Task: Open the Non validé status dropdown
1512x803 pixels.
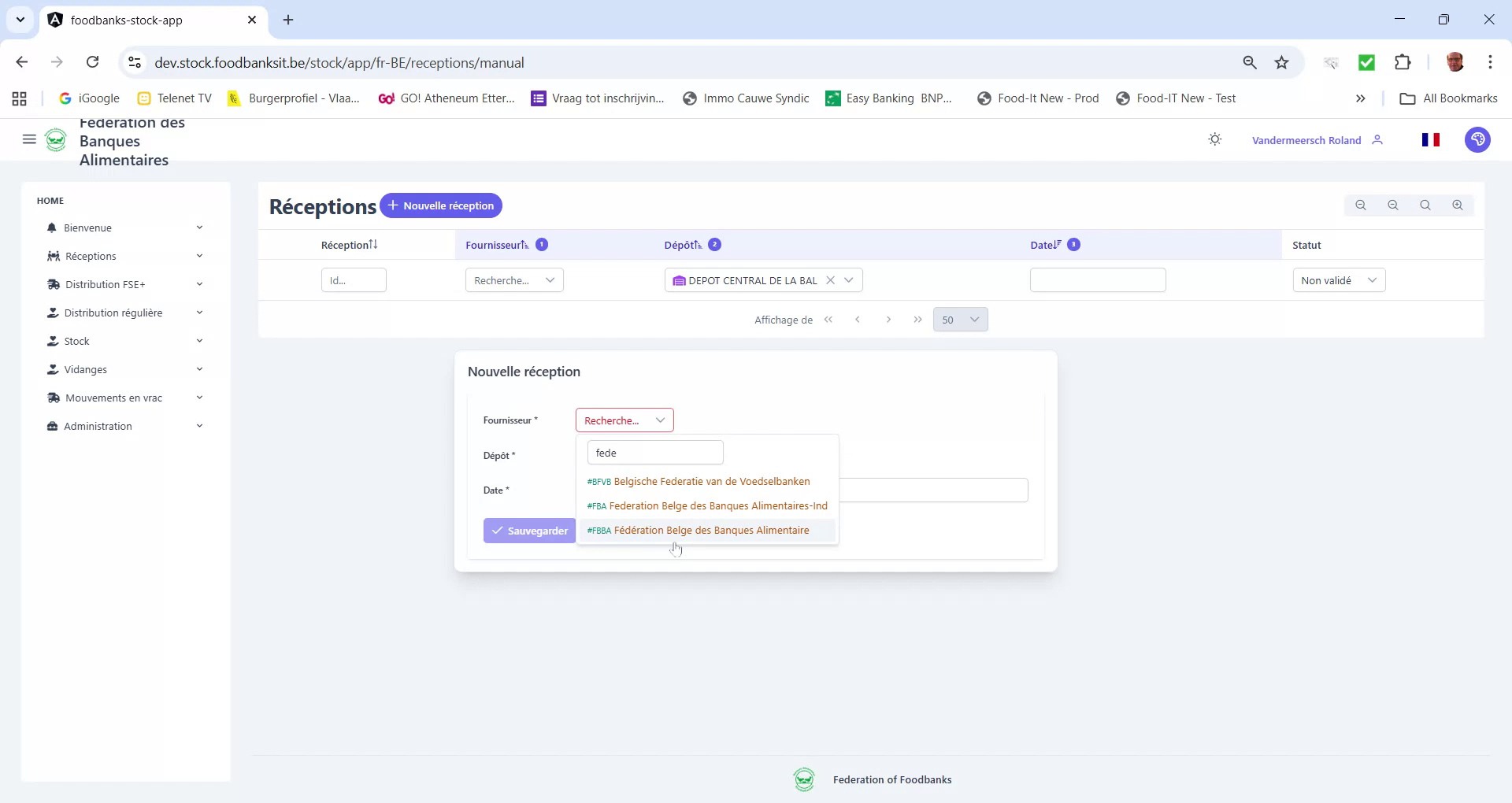Action: [1338, 279]
